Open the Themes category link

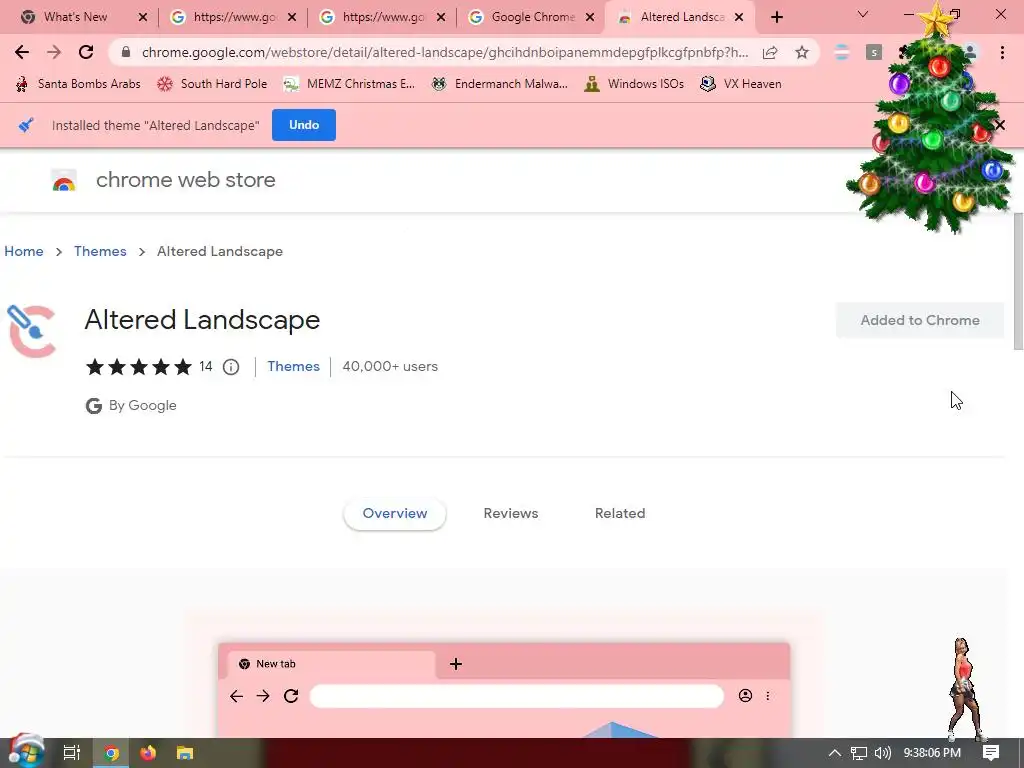point(293,366)
